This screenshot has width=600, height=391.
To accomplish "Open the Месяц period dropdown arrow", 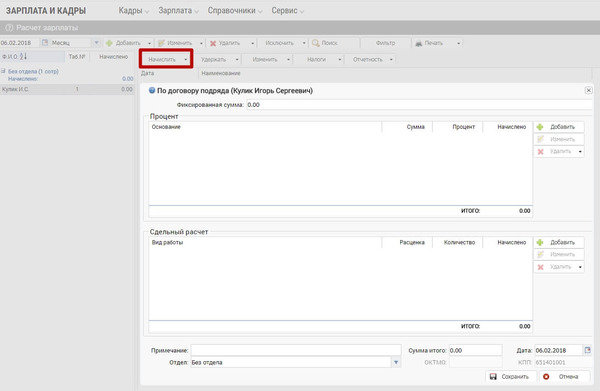I will tap(97, 42).
